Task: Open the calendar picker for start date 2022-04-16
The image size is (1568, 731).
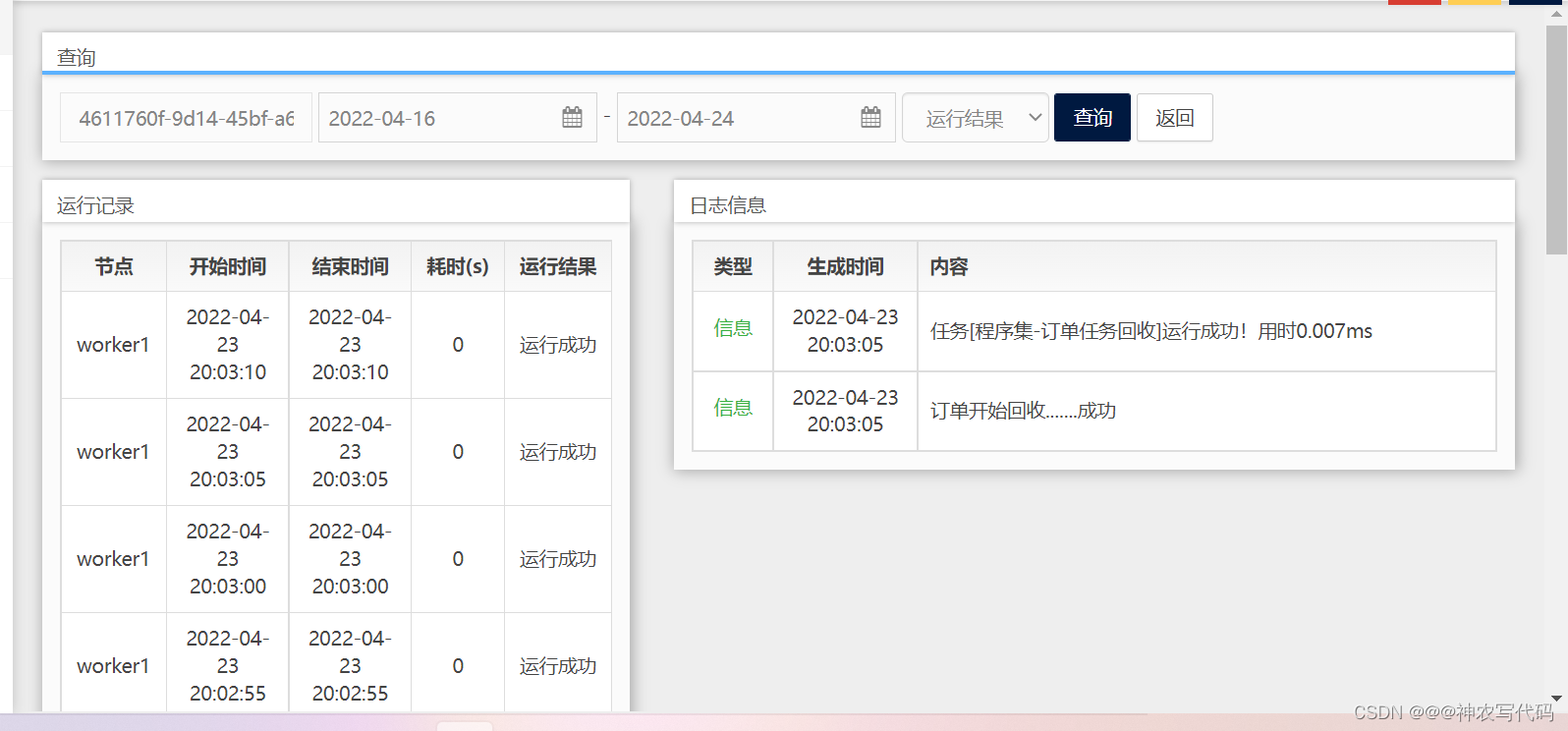Action: click(572, 118)
